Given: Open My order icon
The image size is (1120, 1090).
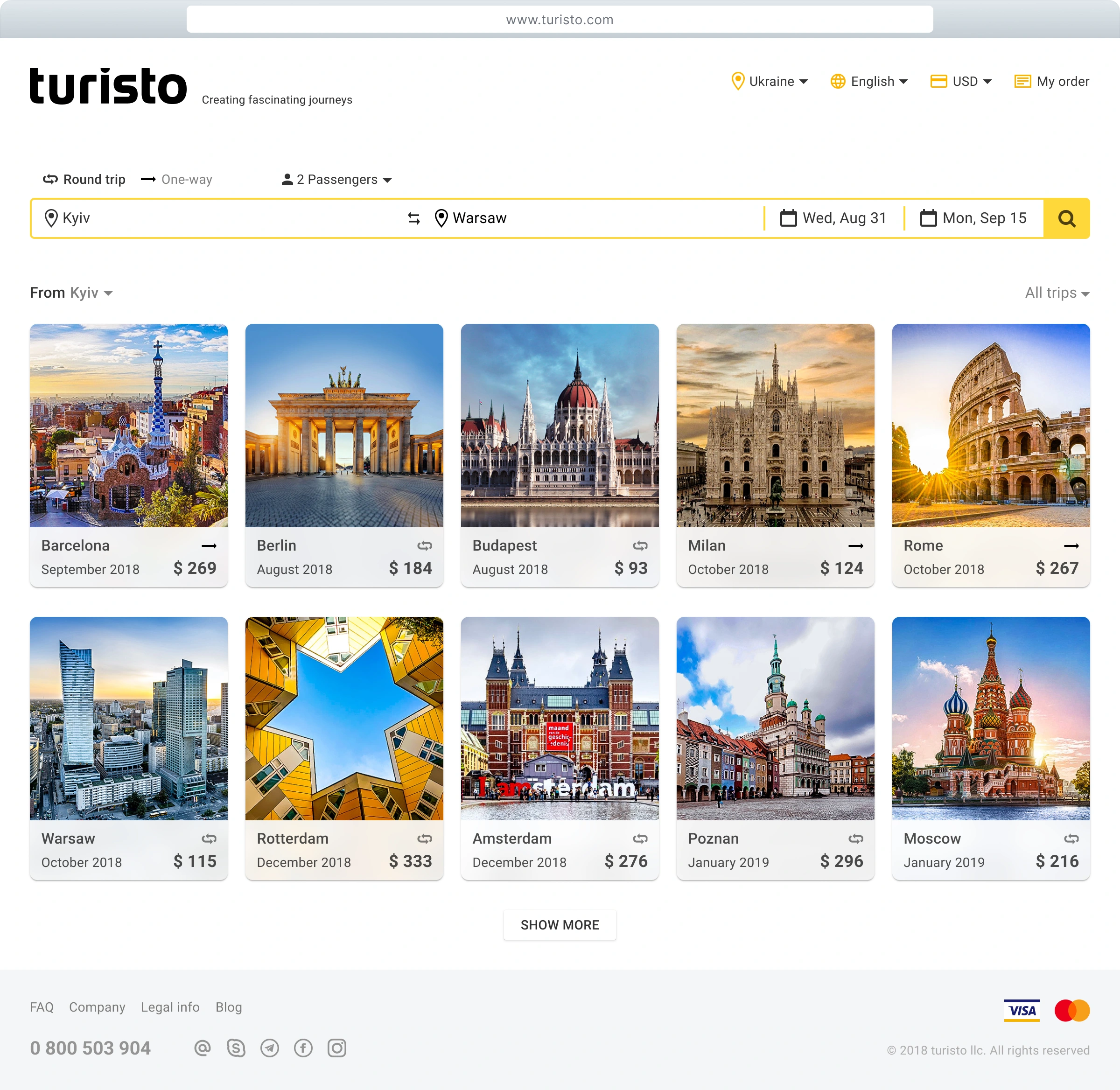Looking at the screenshot, I should click(x=1022, y=81).
